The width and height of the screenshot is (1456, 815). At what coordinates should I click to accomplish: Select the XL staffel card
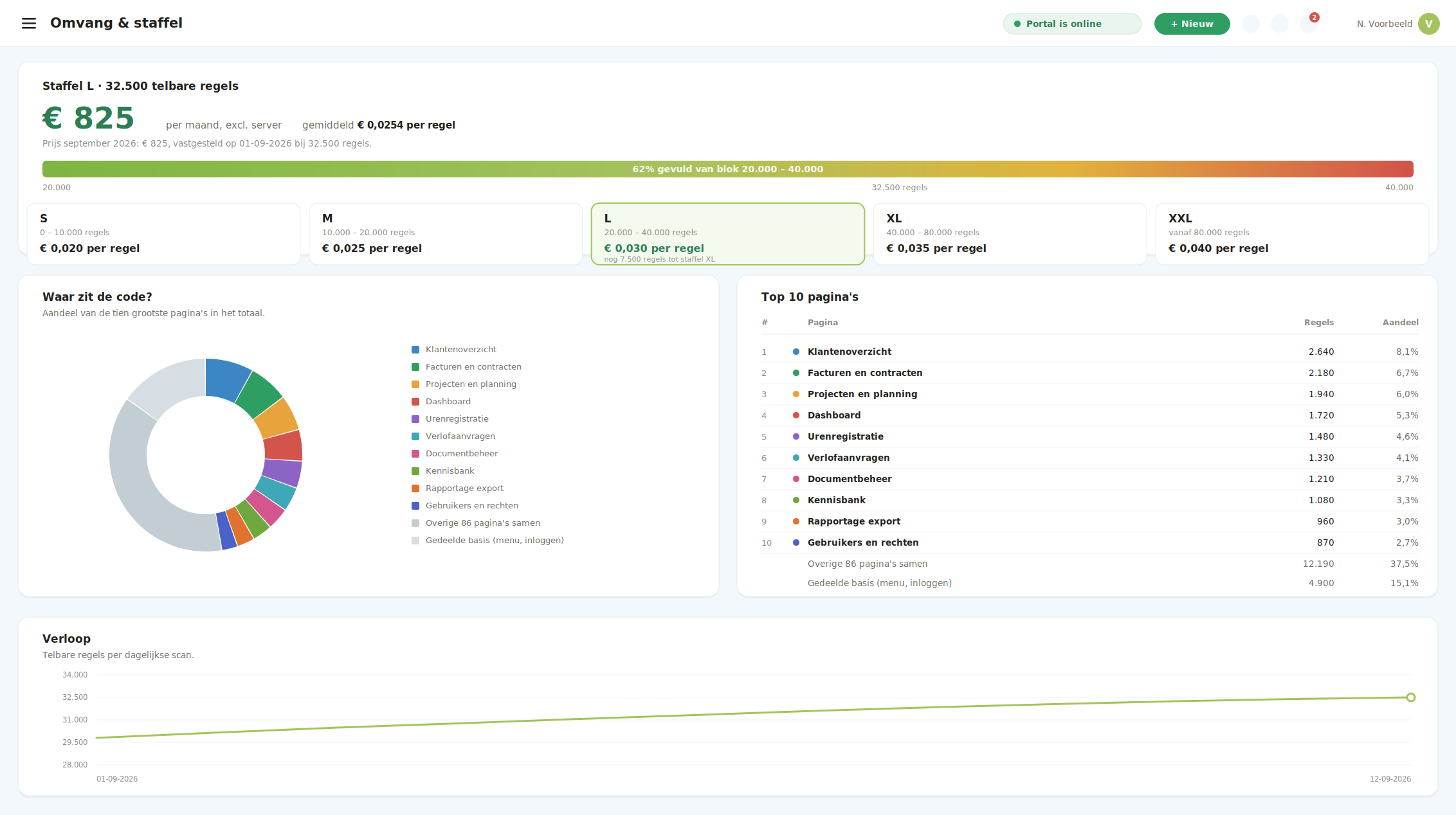1010,234
